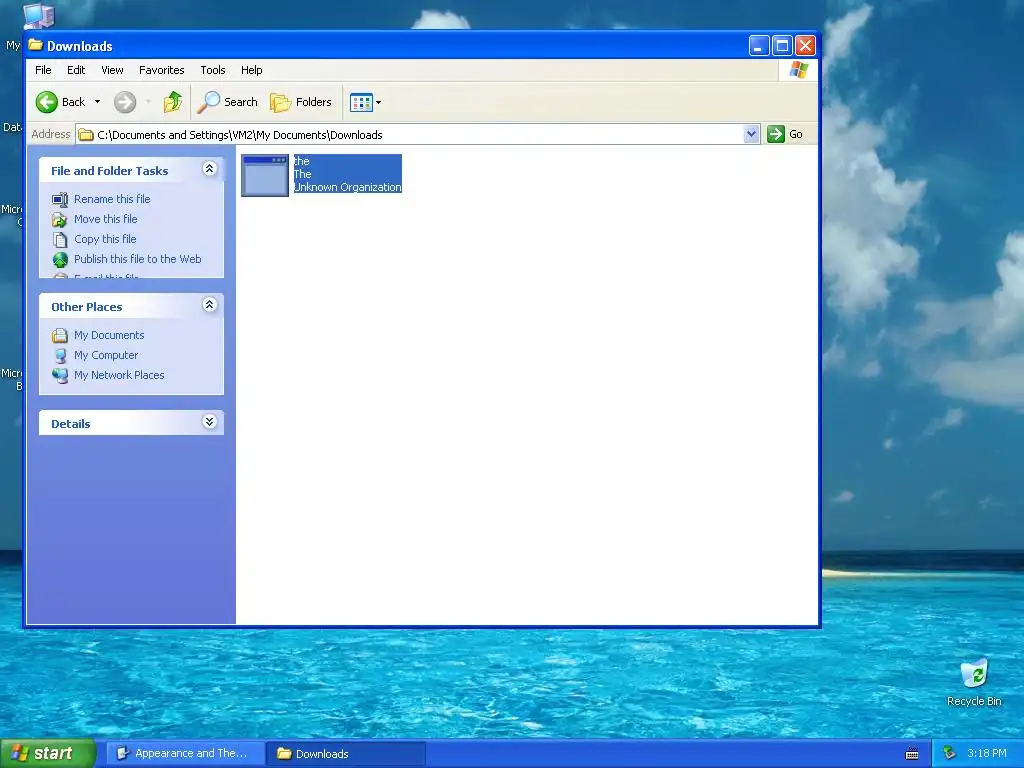
Task: Click the file name 'Unknown Organization' text
Action: (347, 187)
